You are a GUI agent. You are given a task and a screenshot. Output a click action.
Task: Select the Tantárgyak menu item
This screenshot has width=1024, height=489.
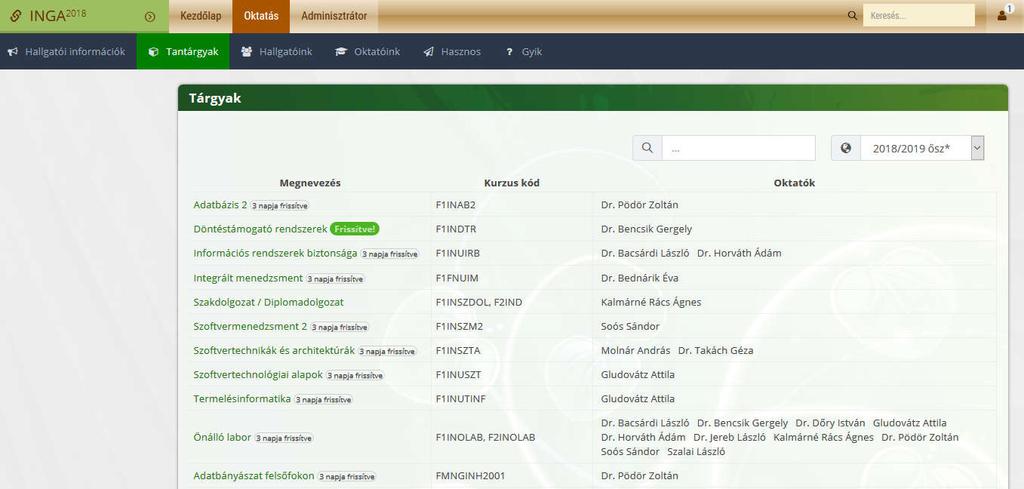(183, 52)
